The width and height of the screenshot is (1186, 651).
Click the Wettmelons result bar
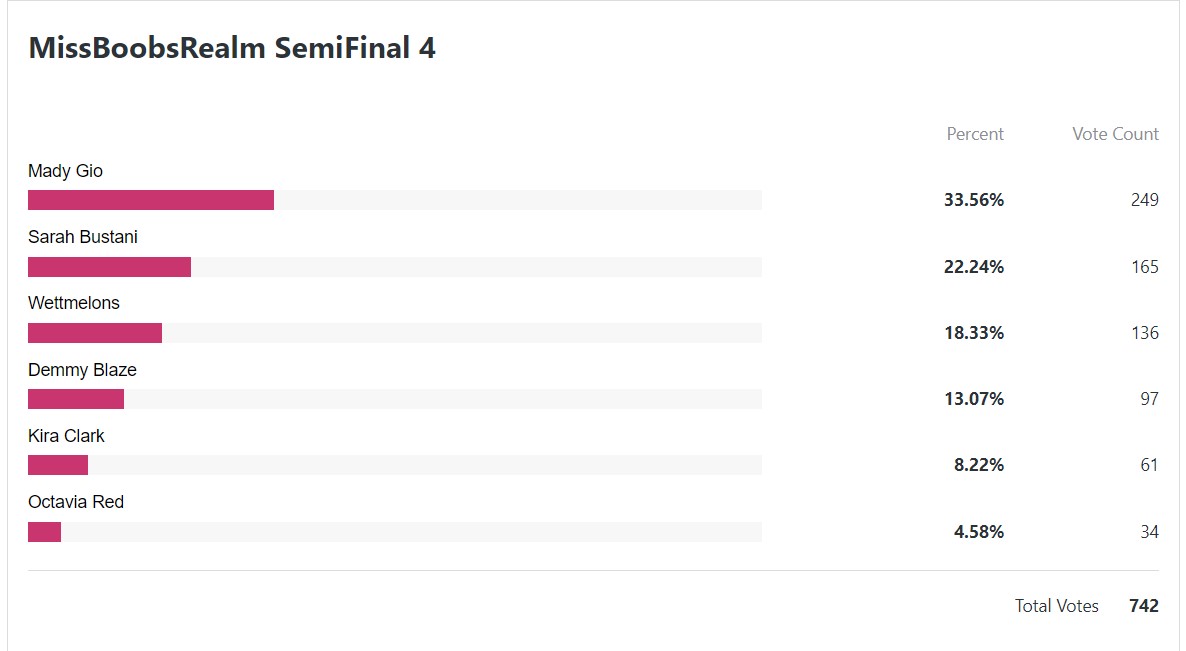395,333
